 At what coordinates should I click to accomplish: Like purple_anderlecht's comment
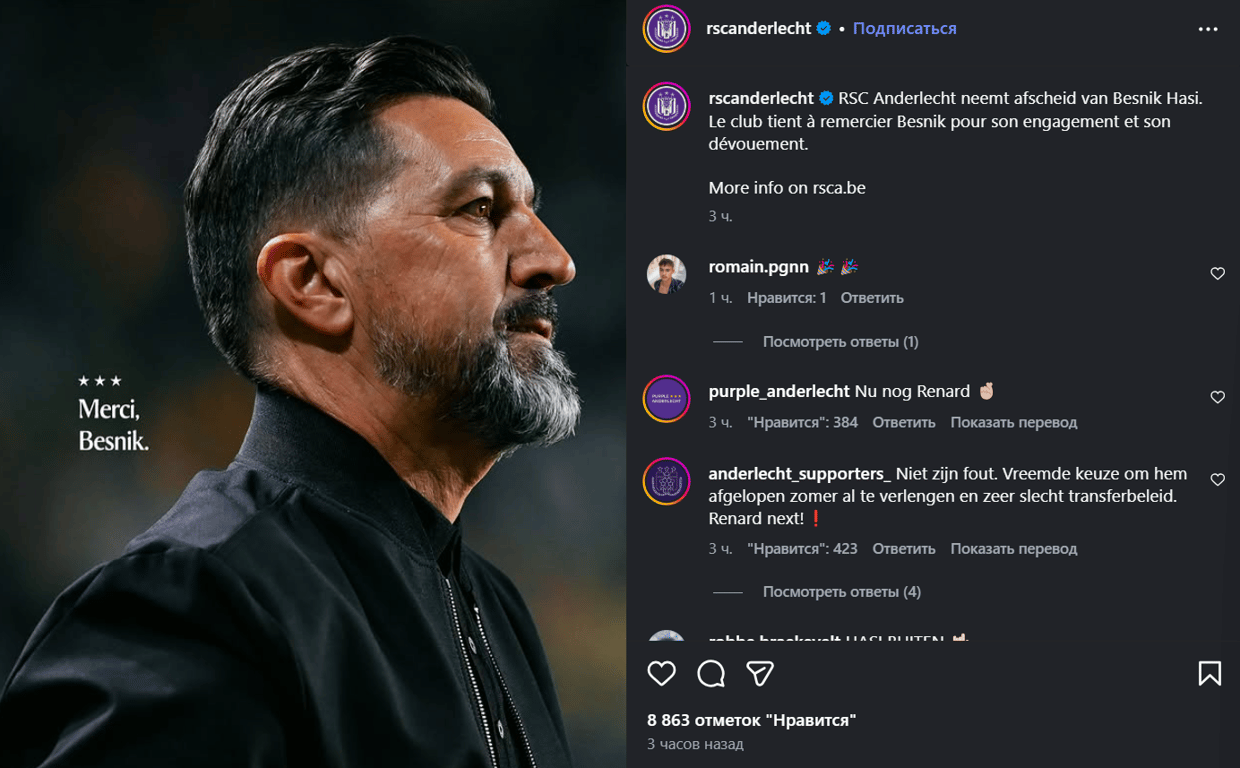(1217, 398)
